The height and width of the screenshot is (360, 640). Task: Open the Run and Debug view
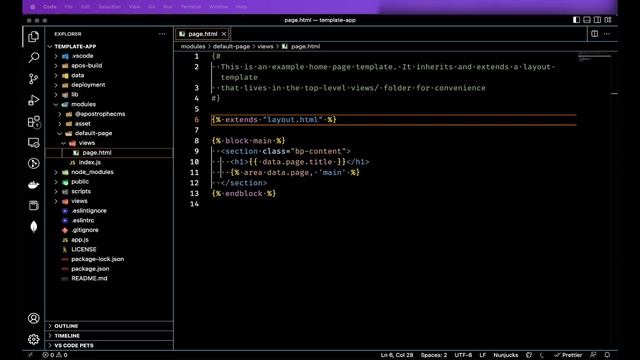tap(33, 100)
